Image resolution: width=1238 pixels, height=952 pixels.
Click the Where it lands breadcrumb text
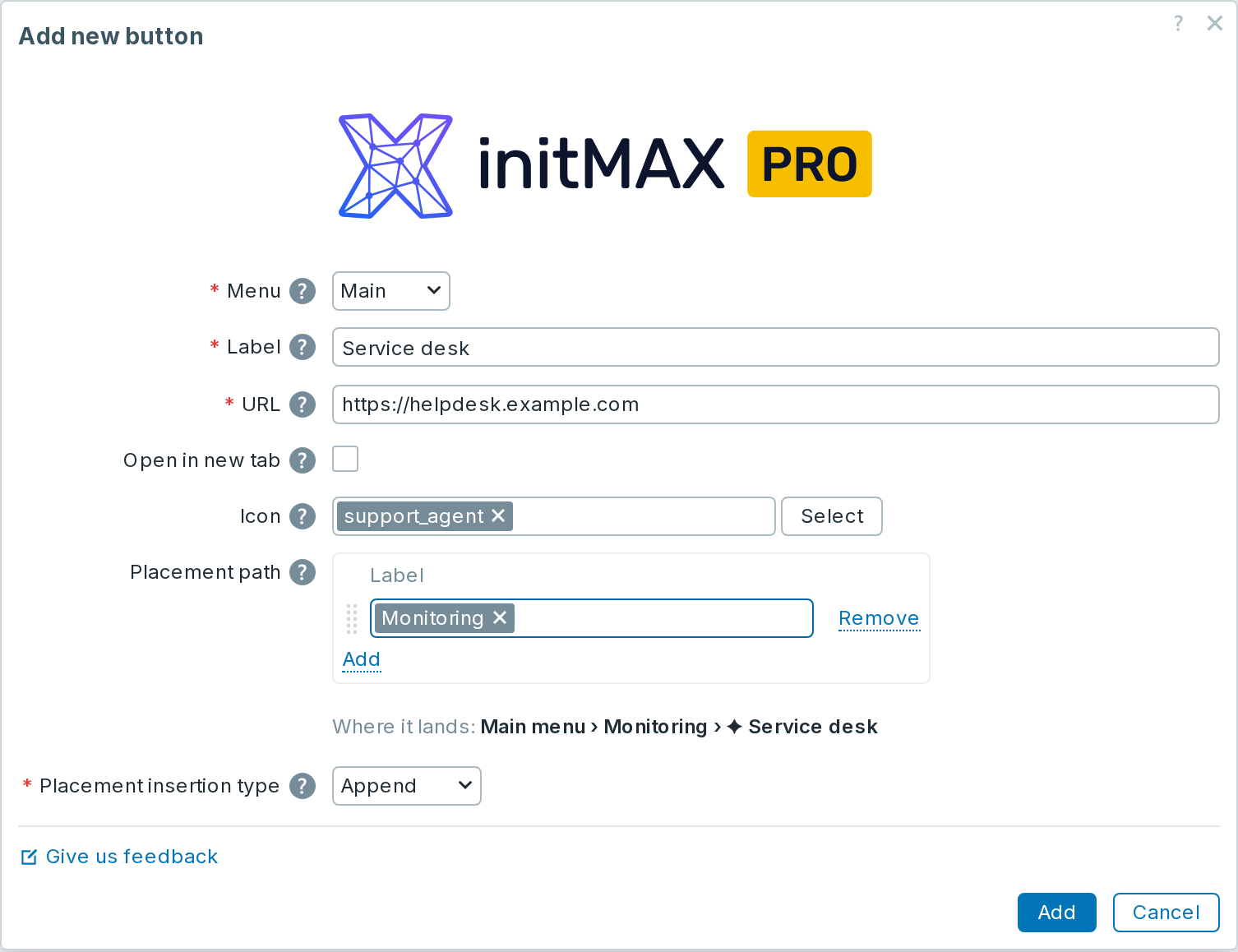pyautogui.click(x=605, y=727)
